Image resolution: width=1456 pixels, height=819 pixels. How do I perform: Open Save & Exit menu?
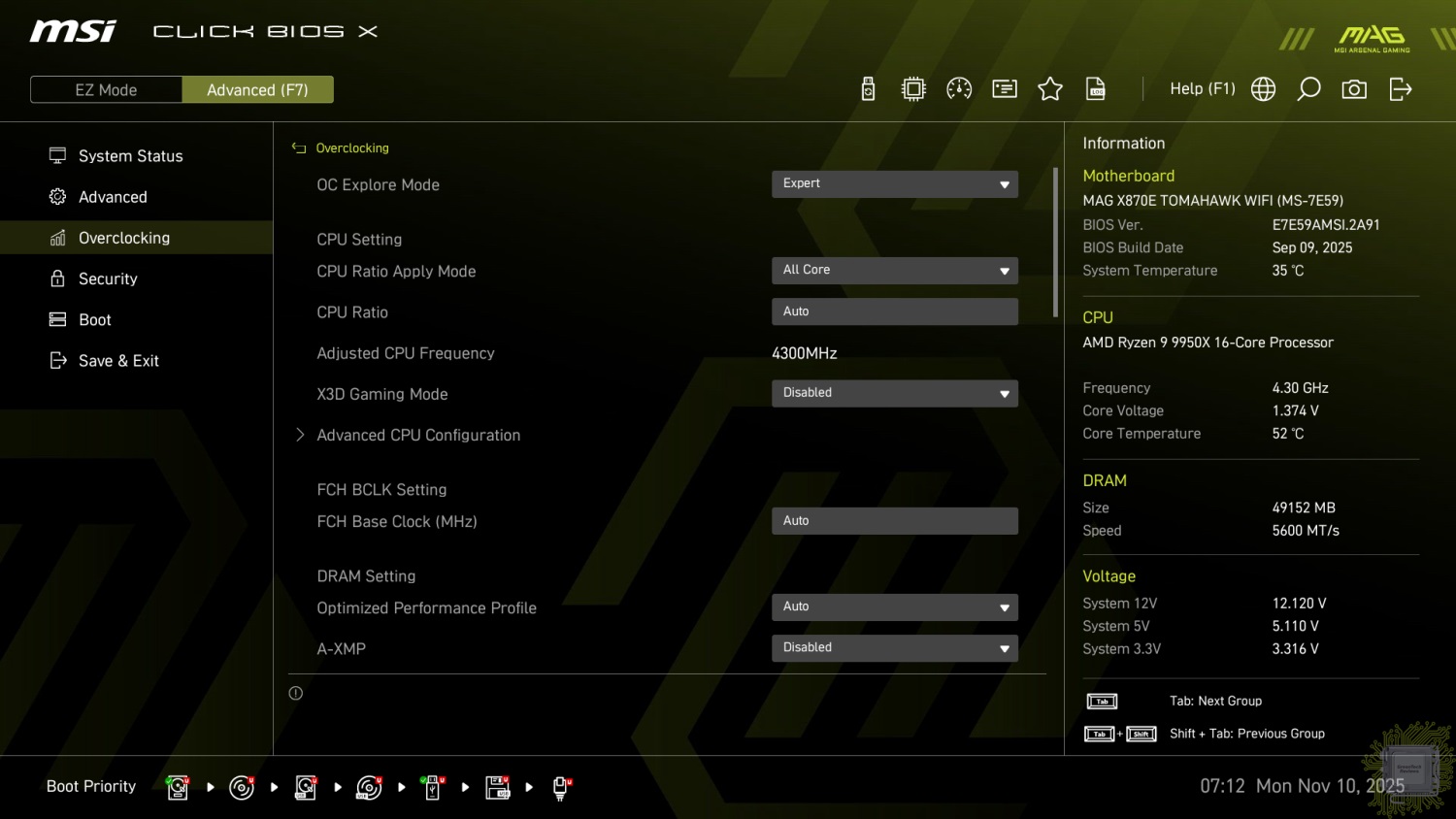click(118, 361)
